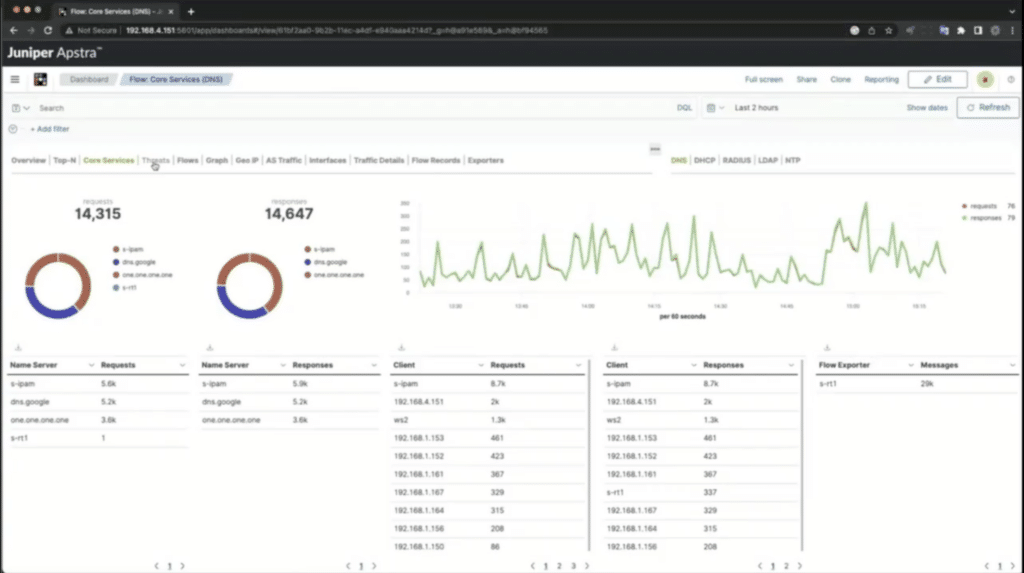Open browser extensions puzzle icon

coord(961,30)
